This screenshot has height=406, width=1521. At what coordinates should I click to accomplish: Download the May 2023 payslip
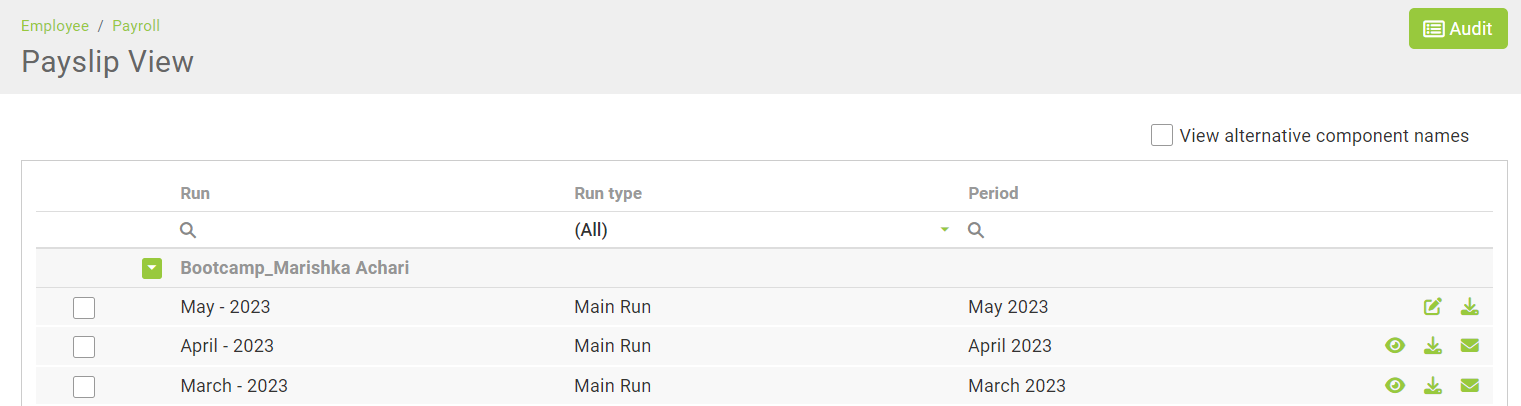point(1469,306)
